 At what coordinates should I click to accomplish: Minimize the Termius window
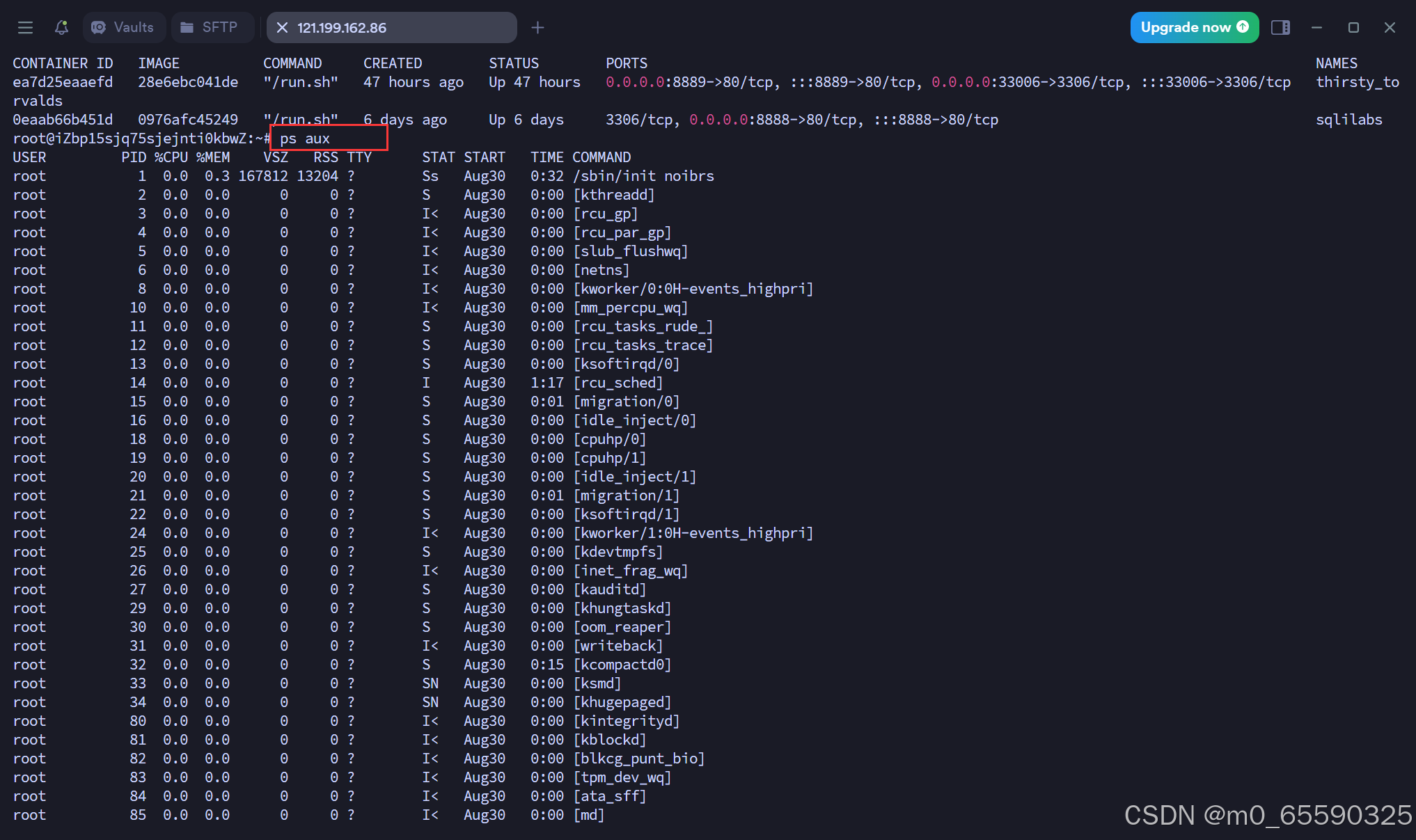(x=1316, y=27)
